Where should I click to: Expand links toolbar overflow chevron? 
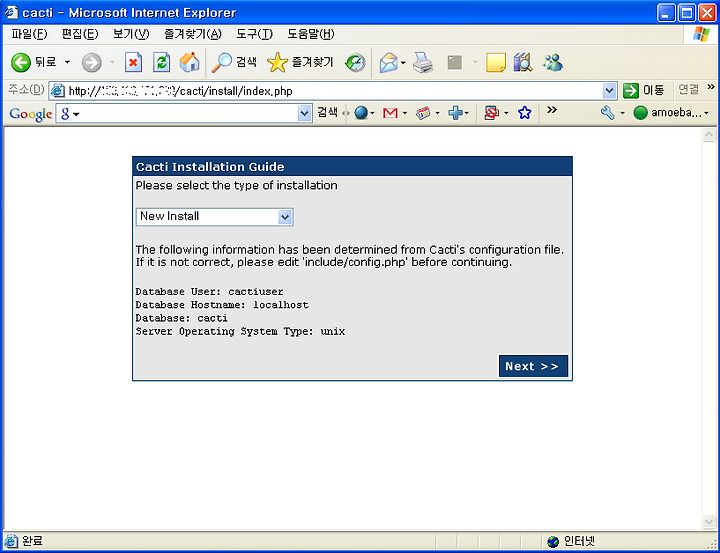pos(711,87)
